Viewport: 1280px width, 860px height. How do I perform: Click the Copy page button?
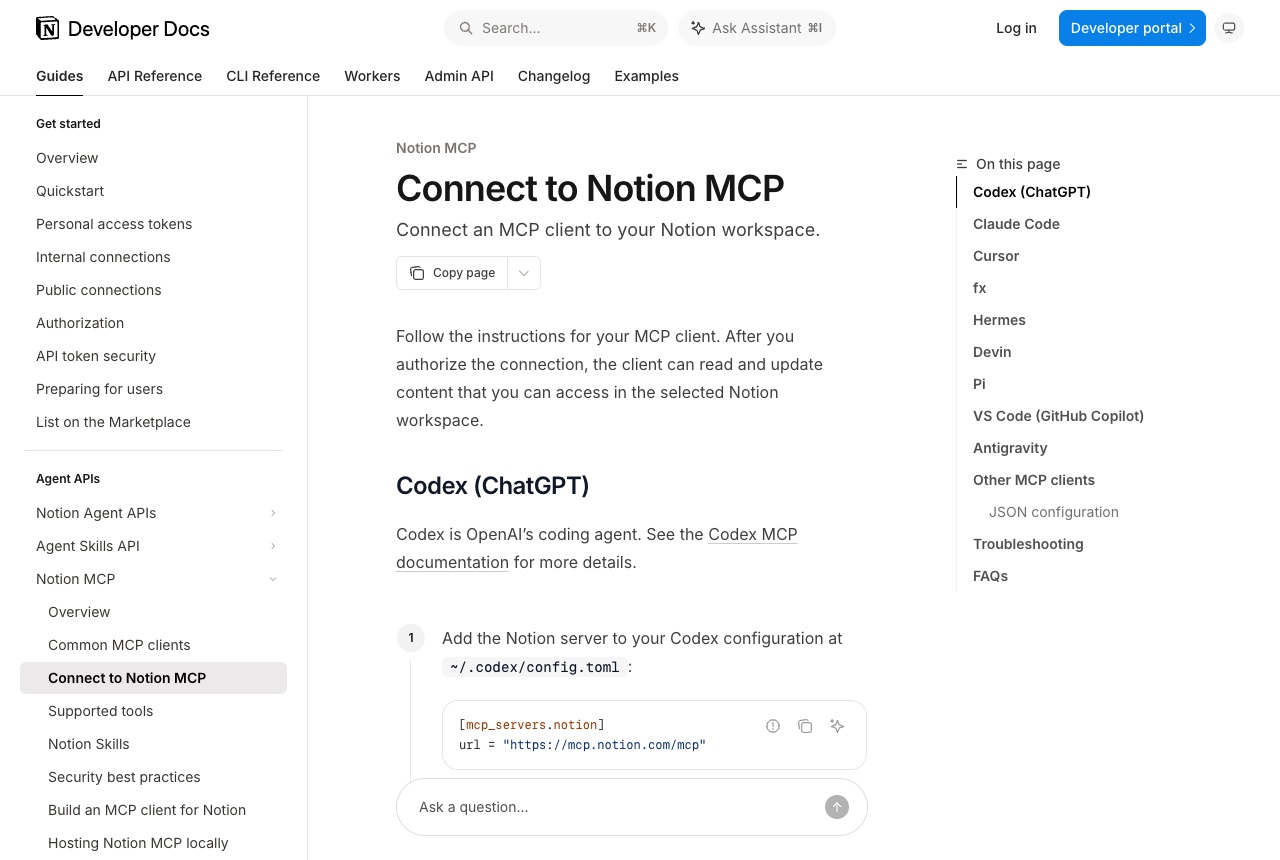point(452,273)
